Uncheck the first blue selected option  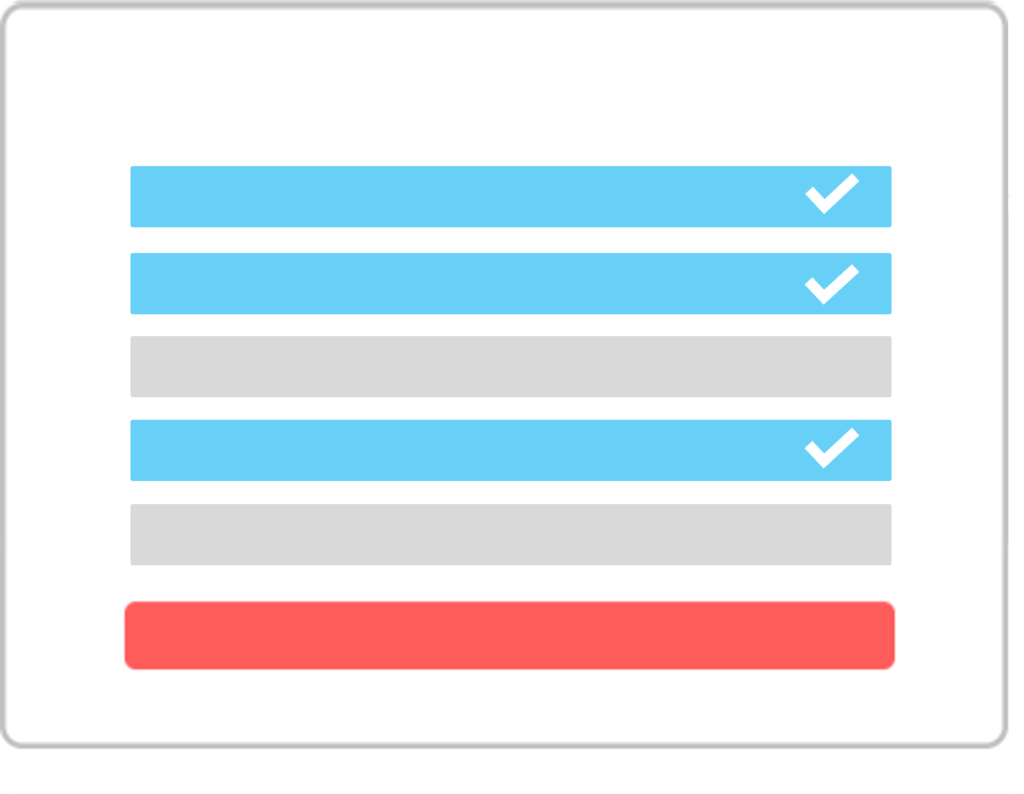click(x=511, y=197)
